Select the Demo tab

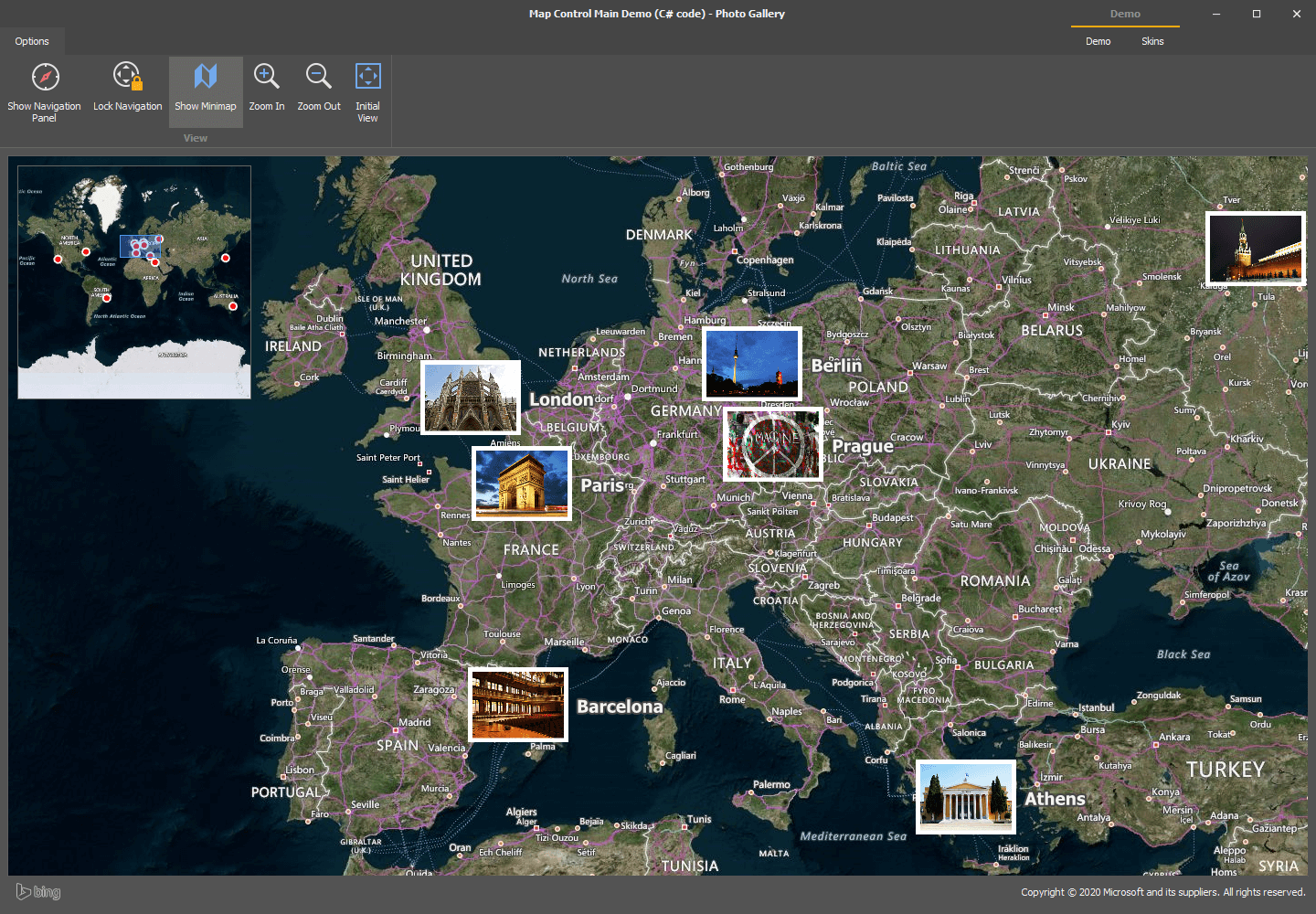coord(1097,41)
